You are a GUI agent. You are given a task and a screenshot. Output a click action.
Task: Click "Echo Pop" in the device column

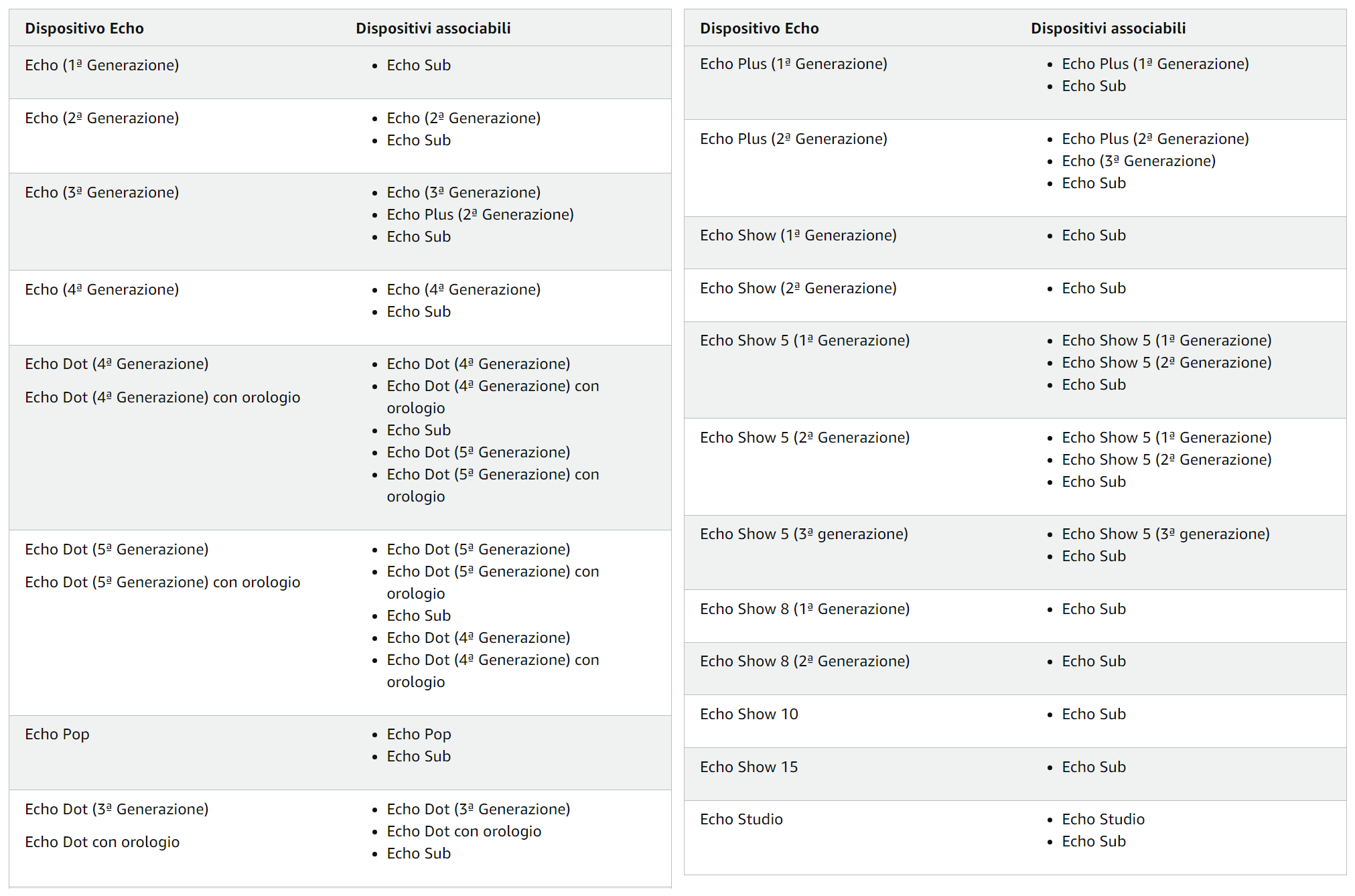(57, 734)
